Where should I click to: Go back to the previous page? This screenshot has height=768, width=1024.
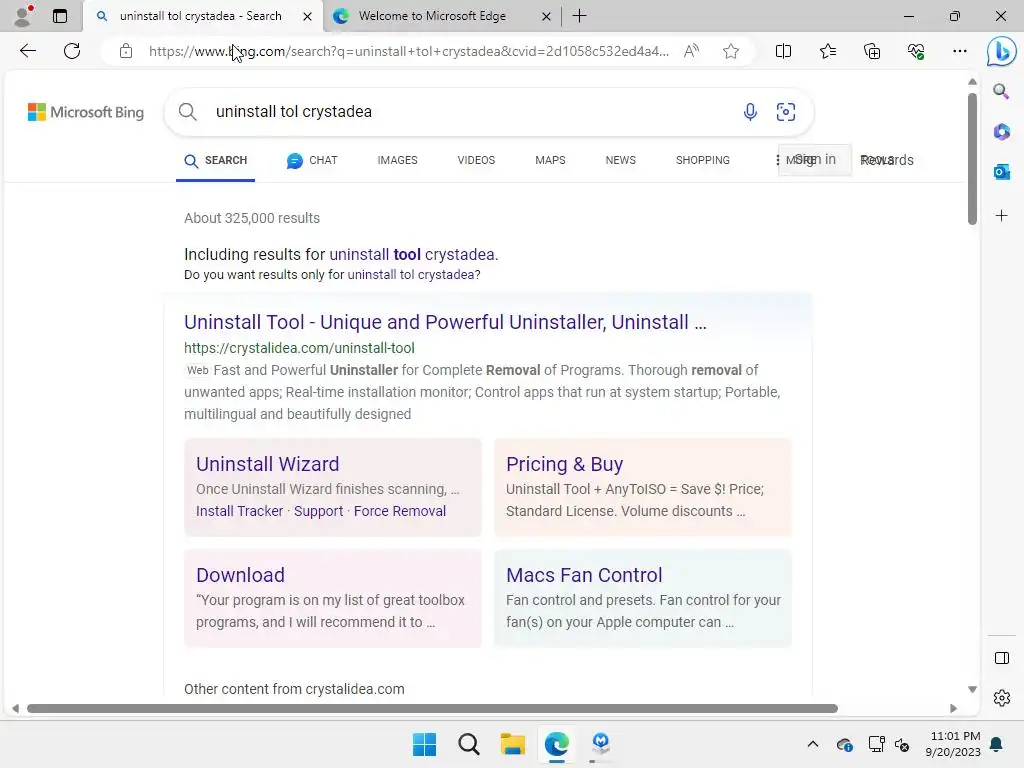tap(27, 51)
